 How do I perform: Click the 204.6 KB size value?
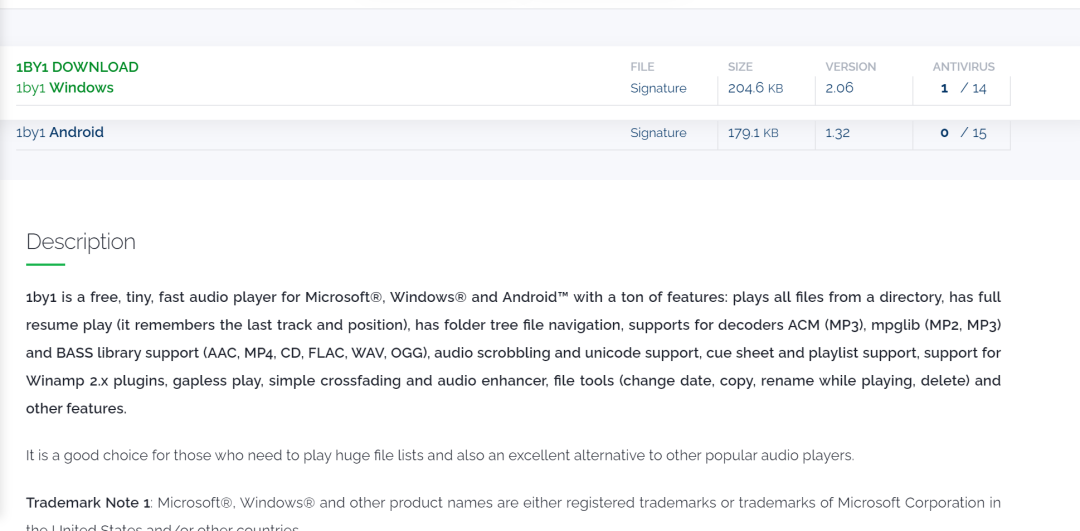click(755, 88)
